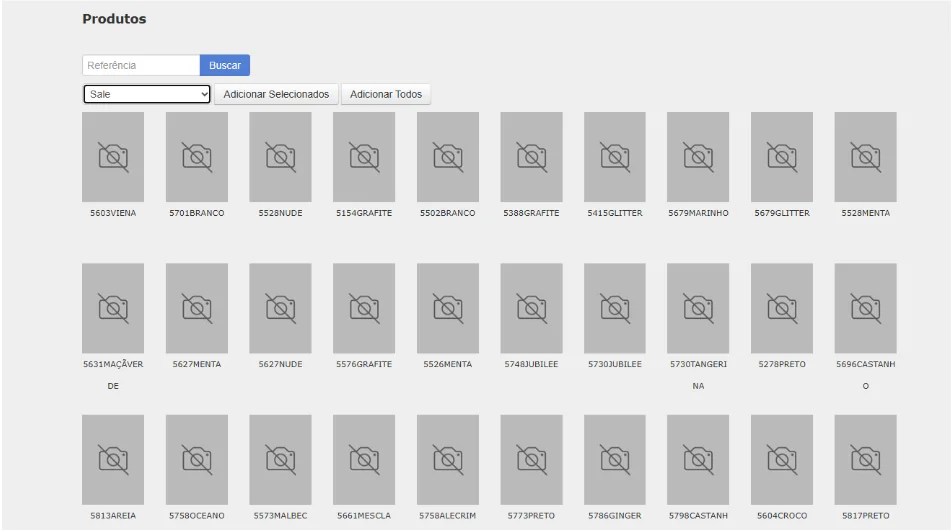Select product thumbnail 5798CASTANH

698,459
